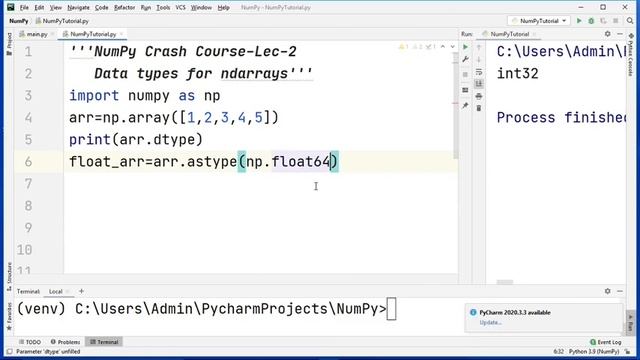Click the Run output horizontal scrollbar

click(505, 282)
